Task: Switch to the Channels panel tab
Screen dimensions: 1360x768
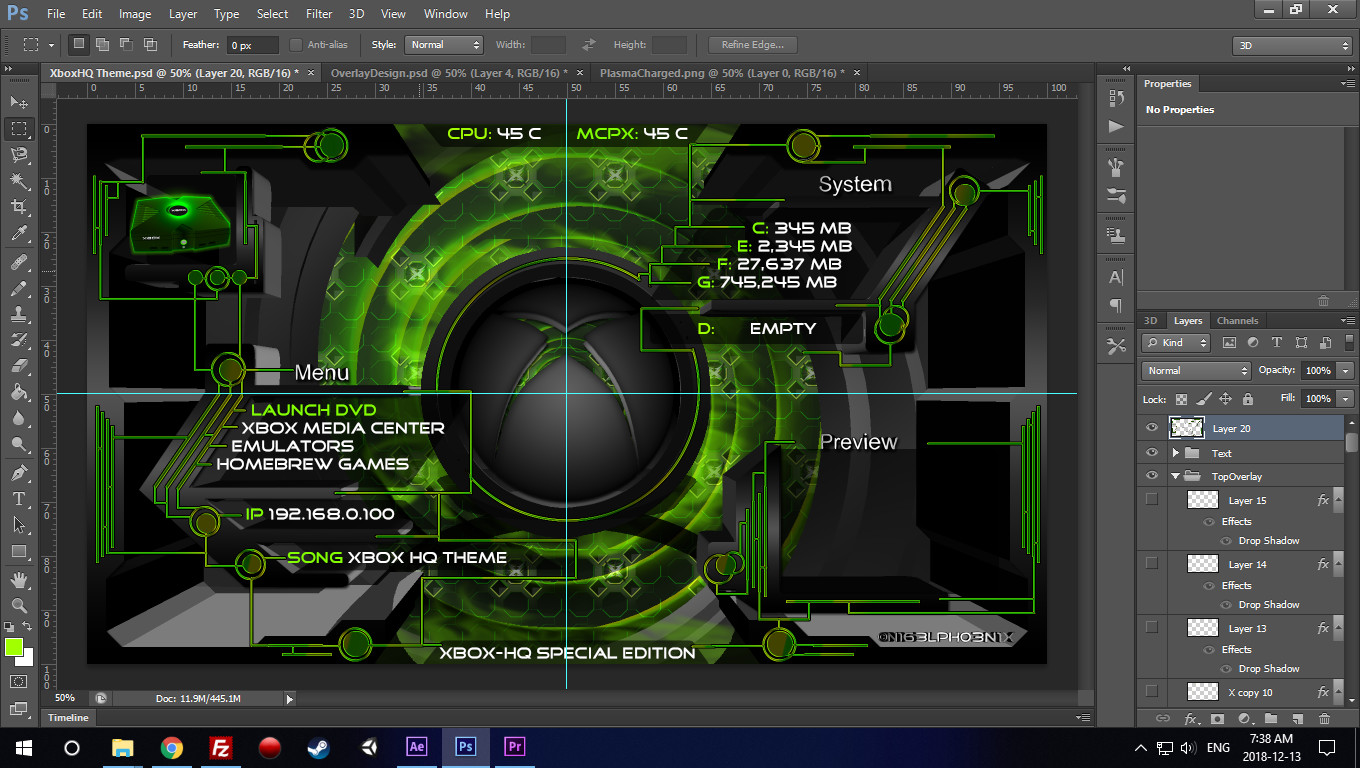Action: click(x=1237, y=321)
